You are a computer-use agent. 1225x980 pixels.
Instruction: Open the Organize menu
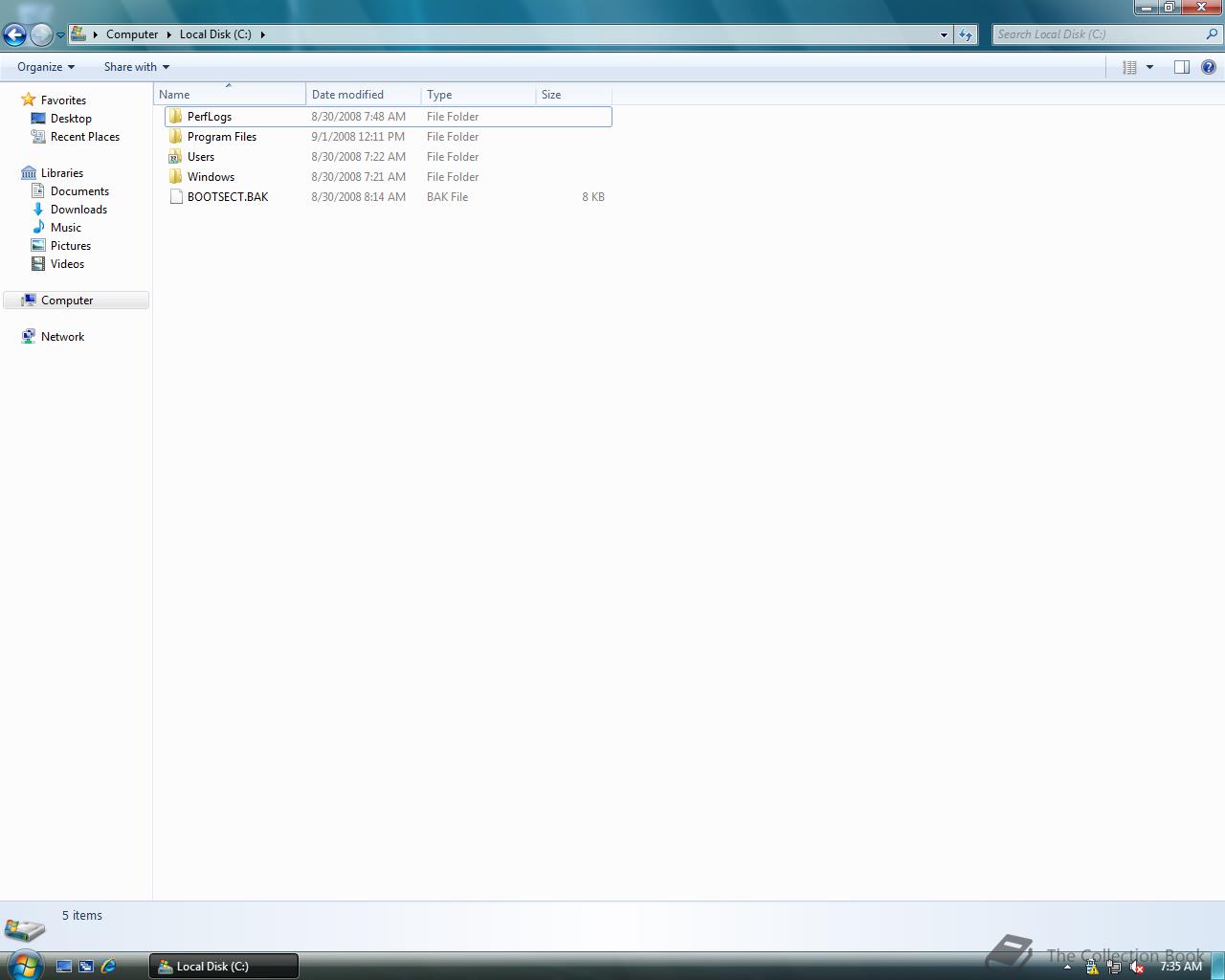tap(46, 67)
